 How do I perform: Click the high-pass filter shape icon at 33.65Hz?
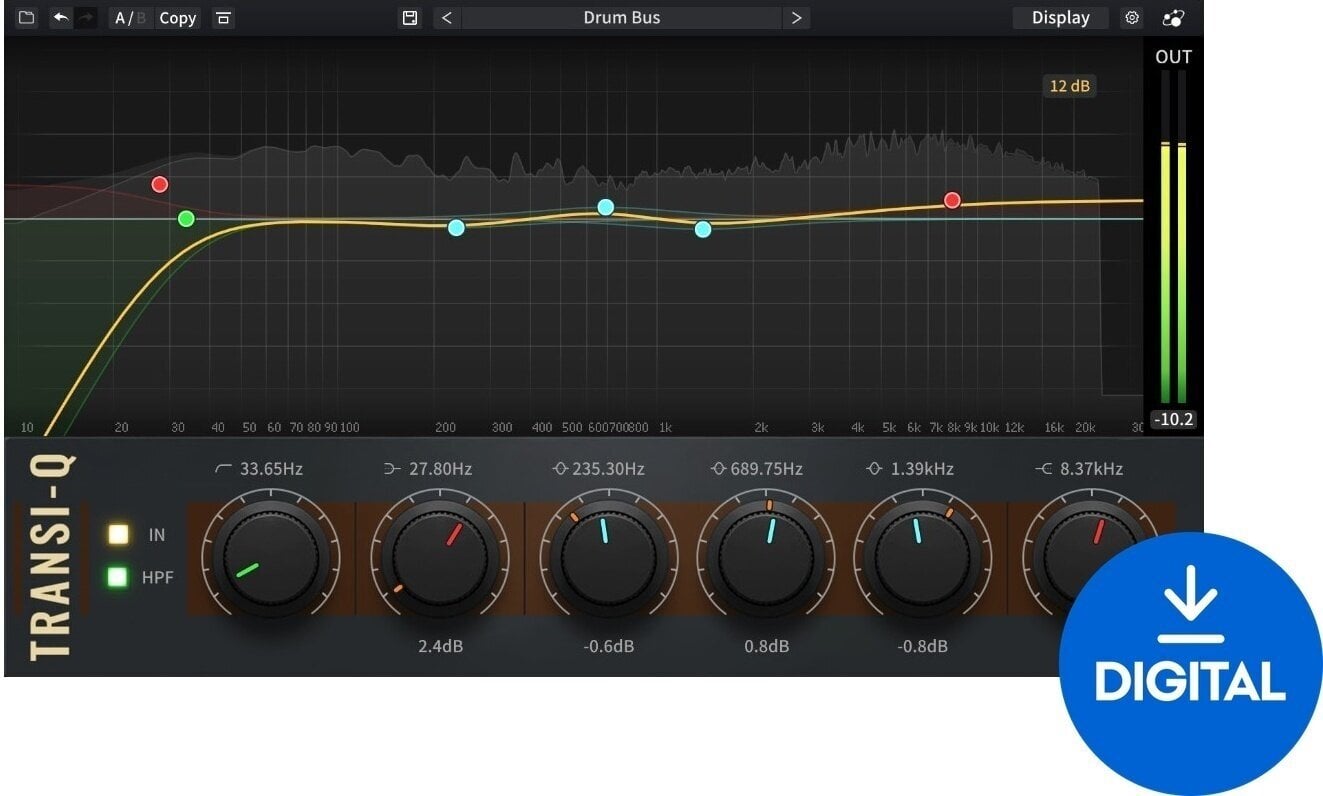pyautogui.click(x=224, y=469)
